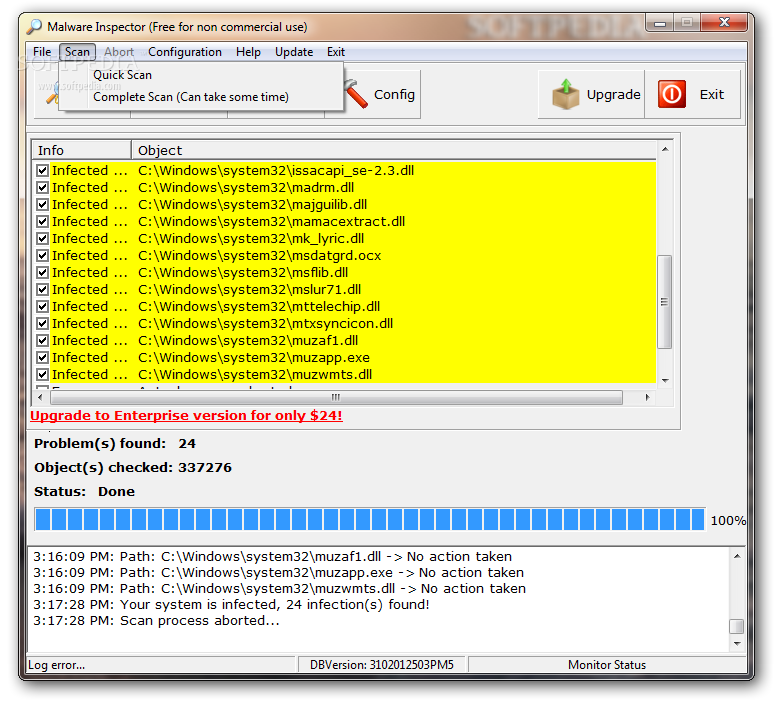Click the 'Your system is infected' log line
The width and height of the screenshot is (775, 701).
click(231, 605)
